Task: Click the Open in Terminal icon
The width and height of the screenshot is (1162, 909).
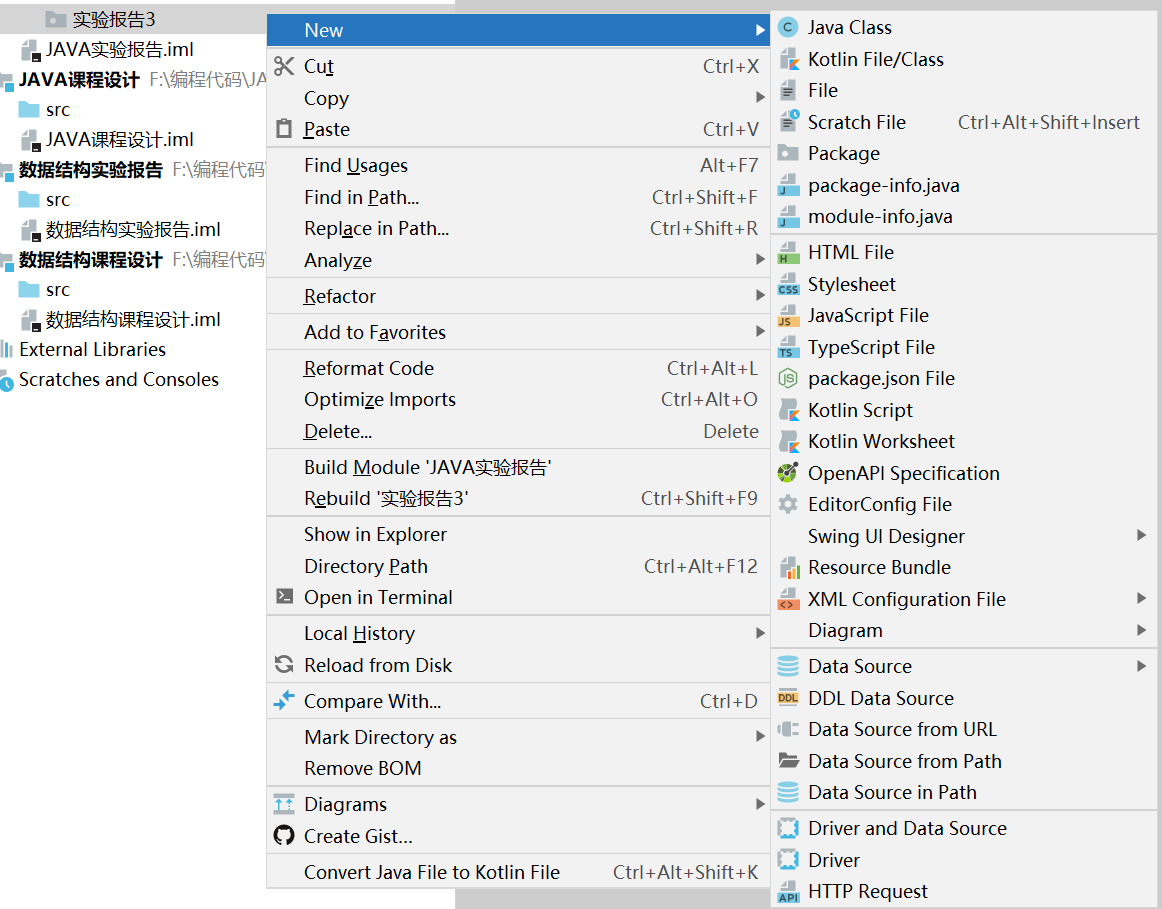Action: 284,596
